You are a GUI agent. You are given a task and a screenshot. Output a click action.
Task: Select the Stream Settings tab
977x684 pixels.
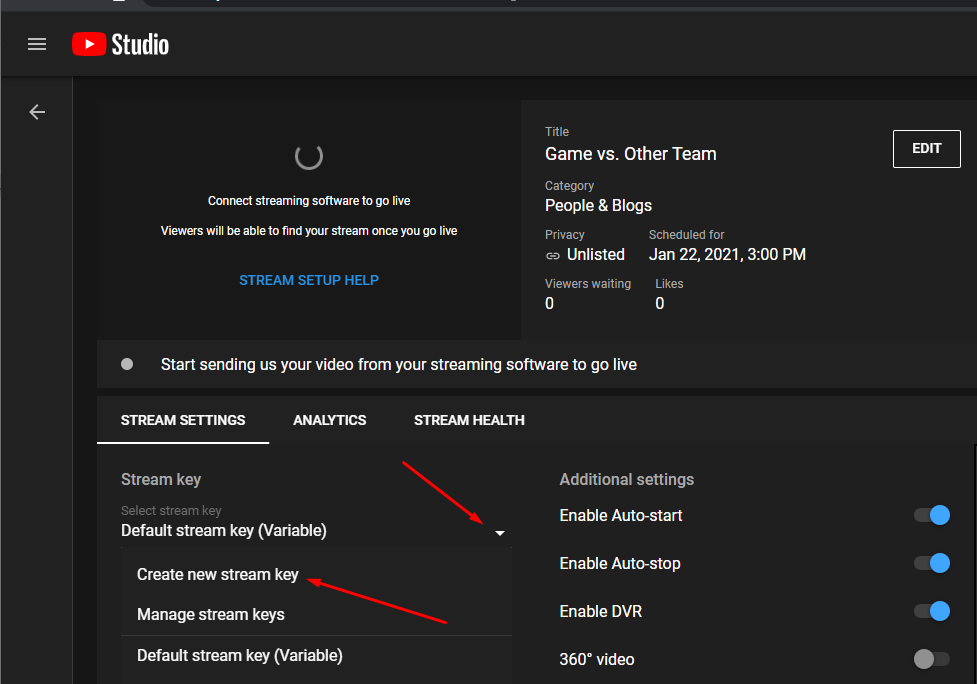click(x=183, y=420)
